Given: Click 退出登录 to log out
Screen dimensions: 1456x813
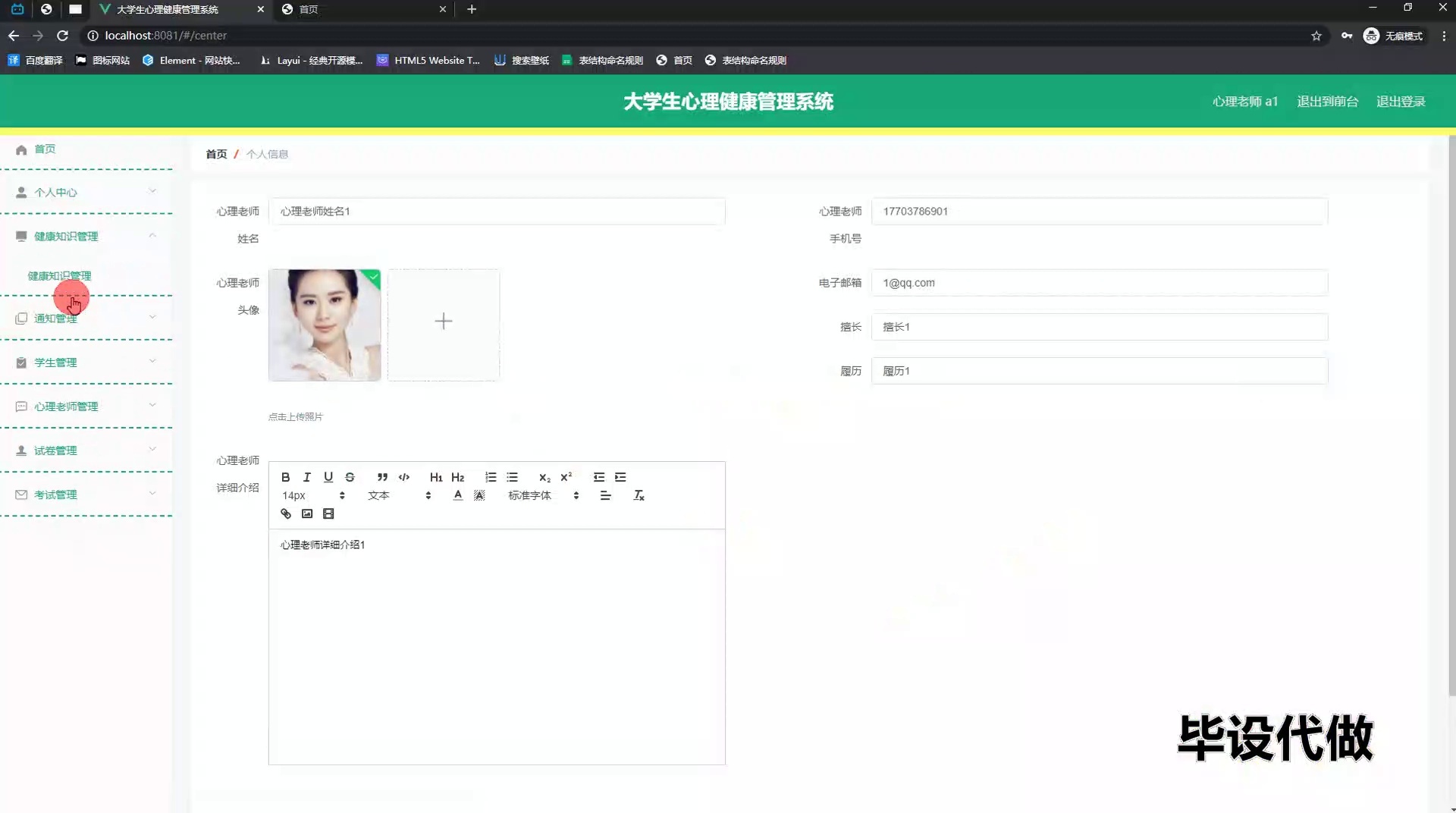Looking at the screenshot, I should (1401, 102).
